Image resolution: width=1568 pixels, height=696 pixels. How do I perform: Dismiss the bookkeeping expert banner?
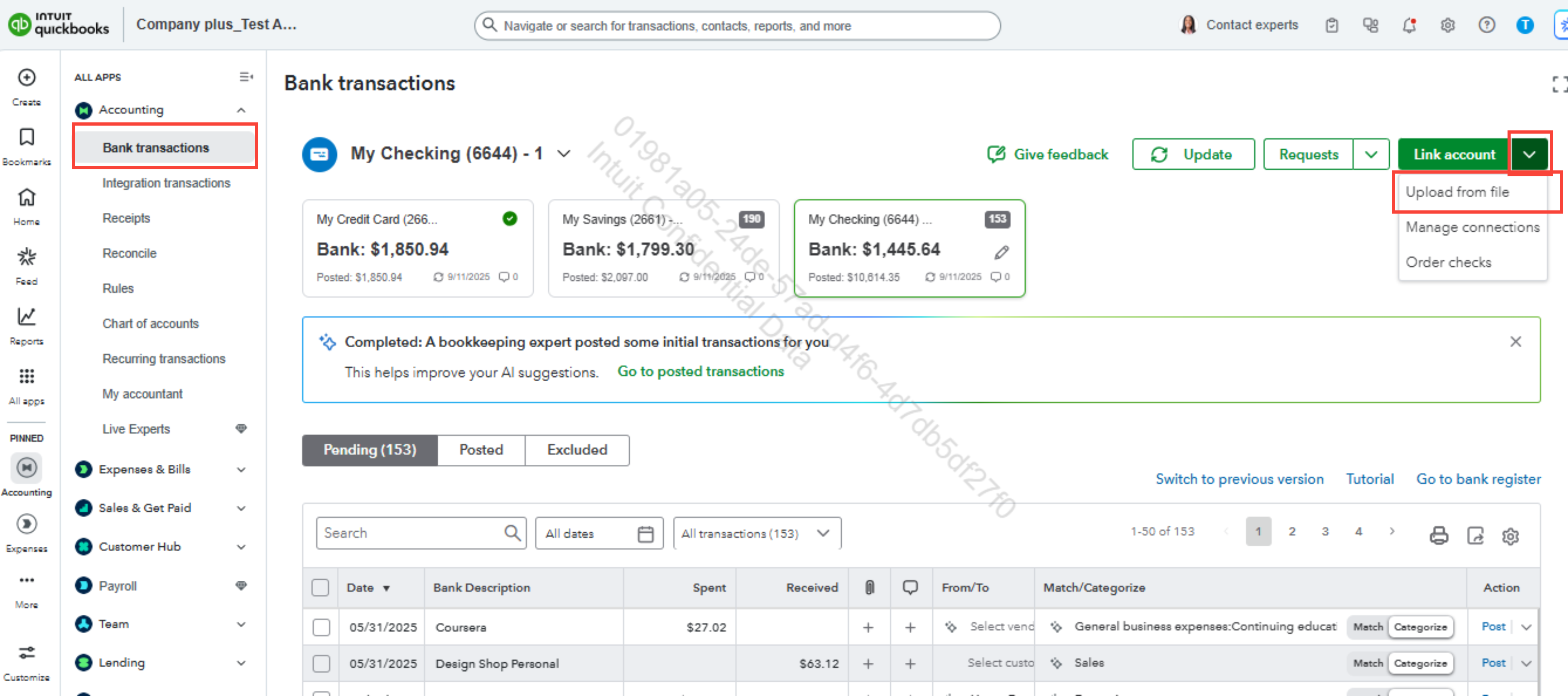click(x=1516, y=342)
